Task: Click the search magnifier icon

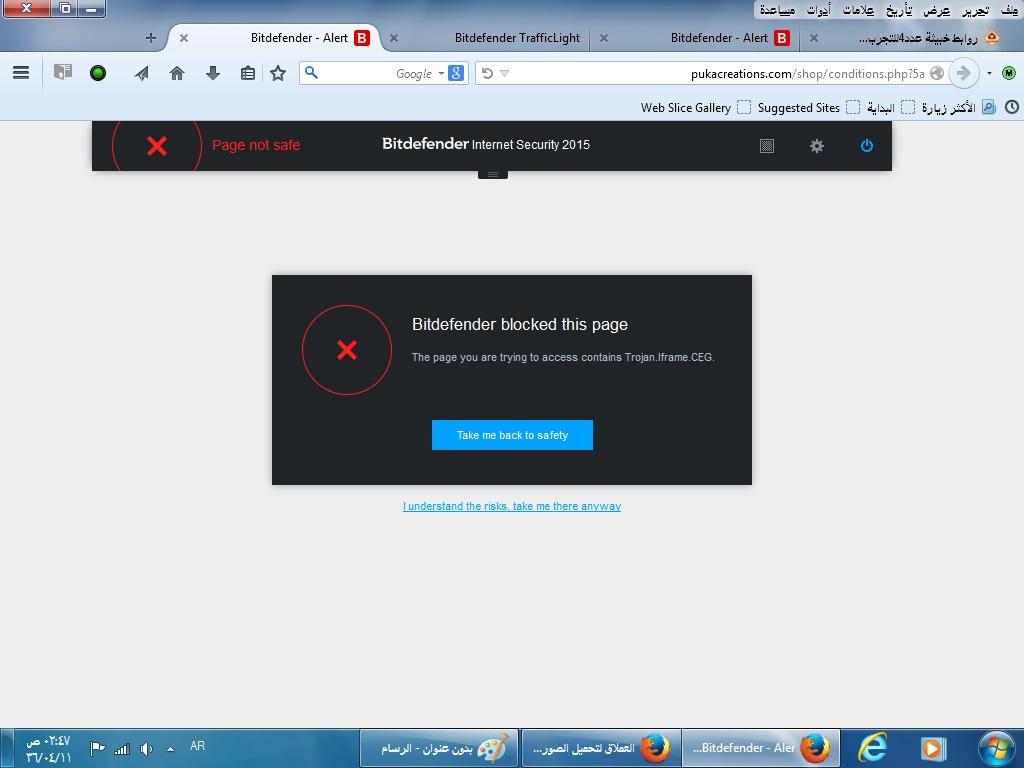Action: pyautogui.click(x=312, y=72)
